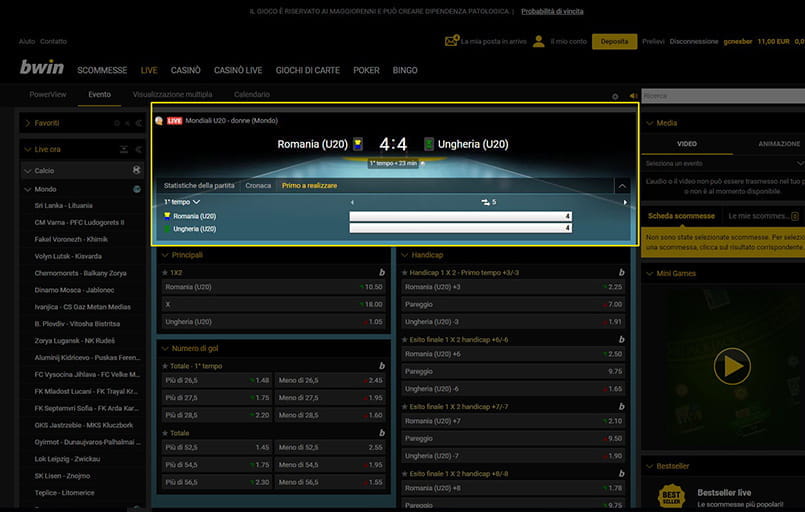Open the settings gear next to search
805x512 pixels.
pos(615,96)
